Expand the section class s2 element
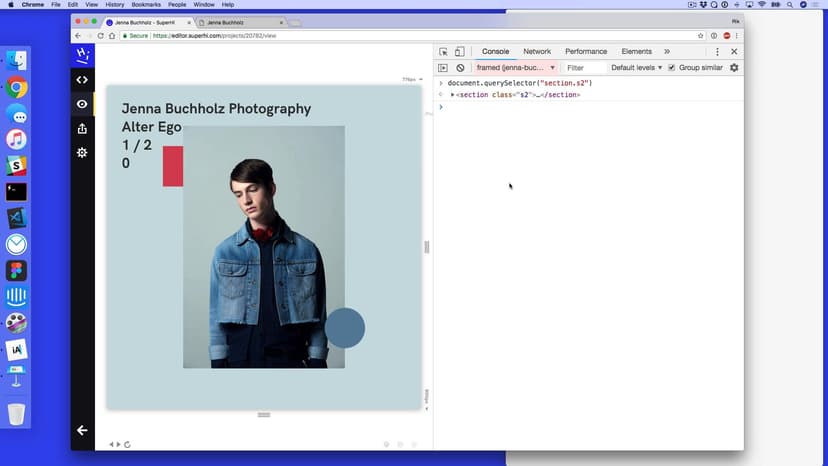Screen dimensions: 828x466 [453, 95]
